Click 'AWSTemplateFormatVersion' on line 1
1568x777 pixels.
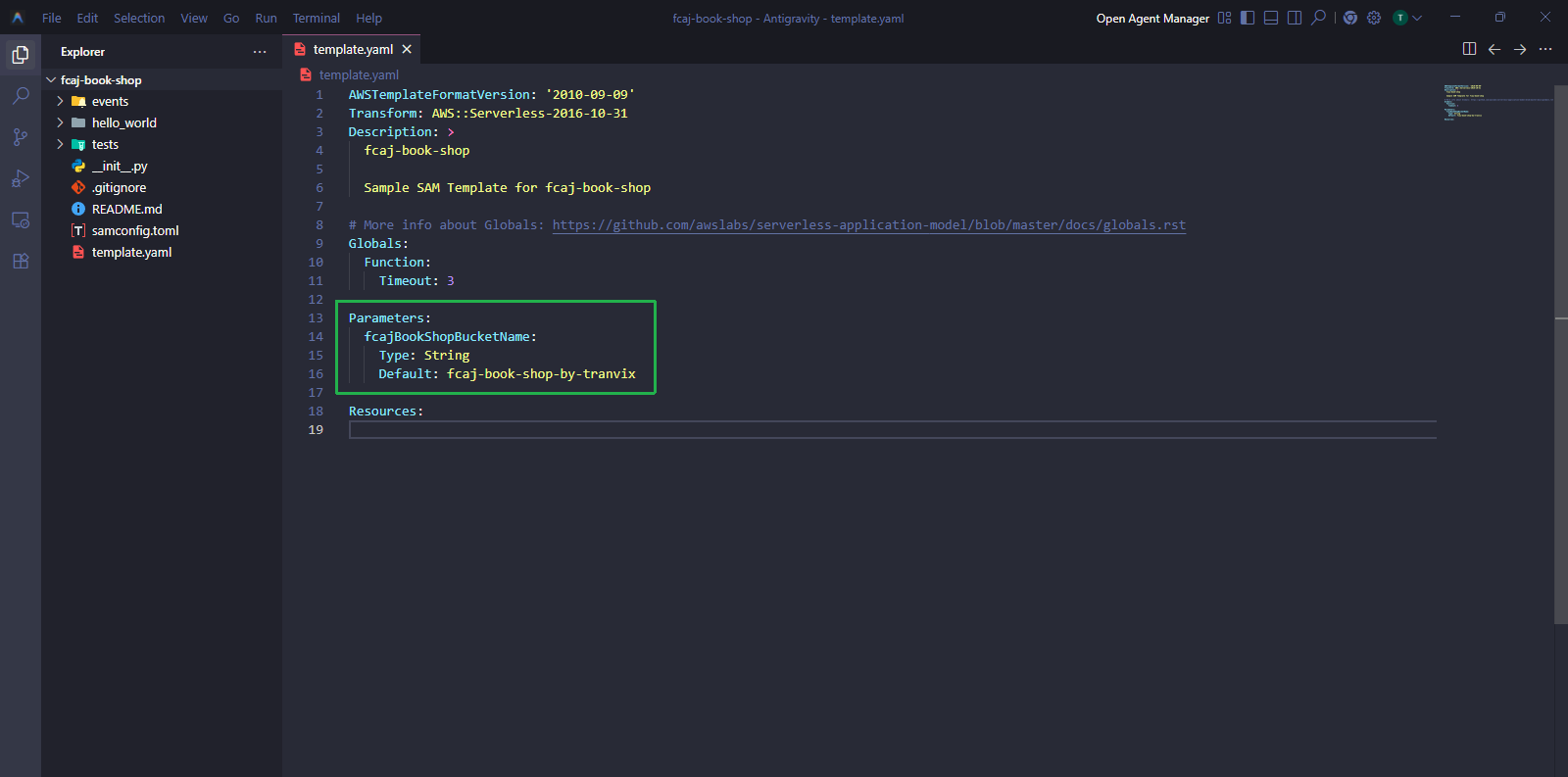click(x=439, y=94)
